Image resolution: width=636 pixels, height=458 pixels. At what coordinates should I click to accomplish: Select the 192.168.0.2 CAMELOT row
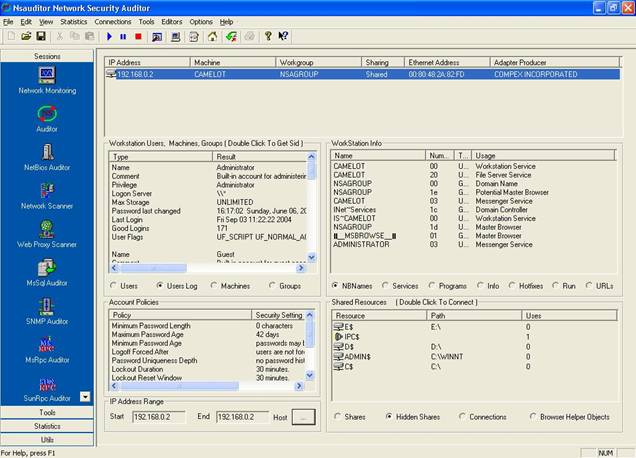coord(362,74)
